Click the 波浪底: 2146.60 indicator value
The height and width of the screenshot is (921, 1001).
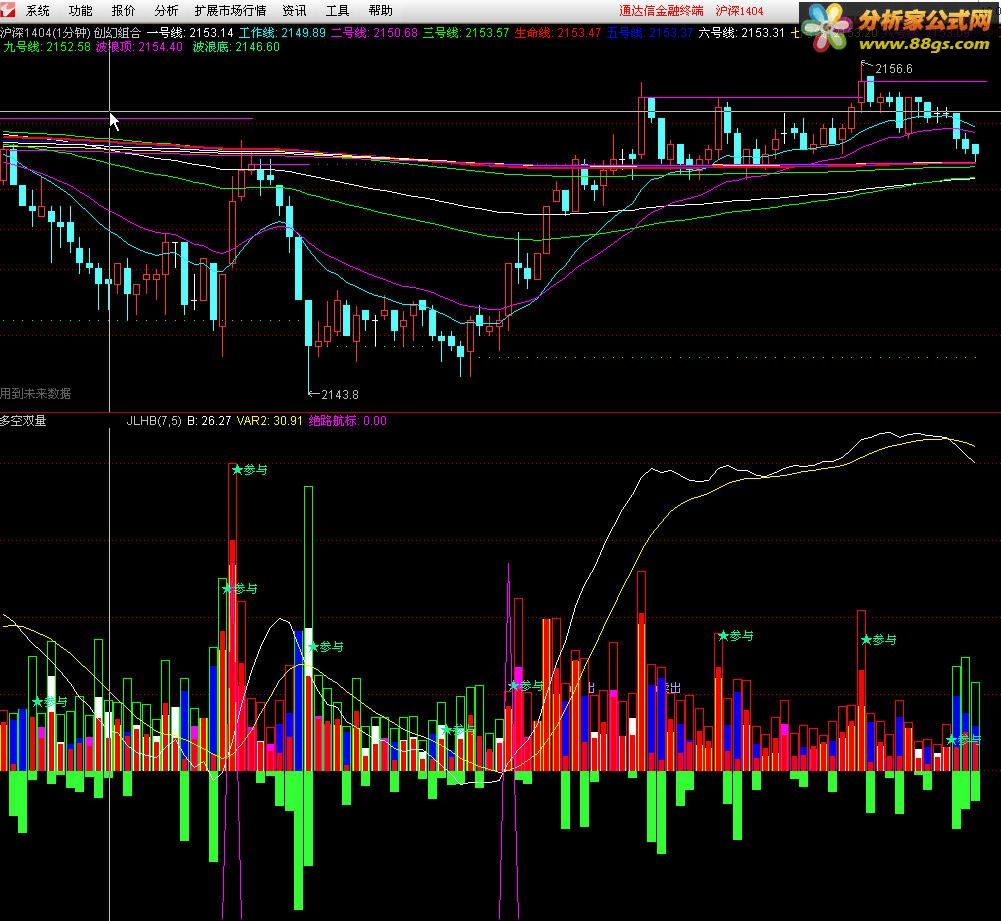[236, 47]
